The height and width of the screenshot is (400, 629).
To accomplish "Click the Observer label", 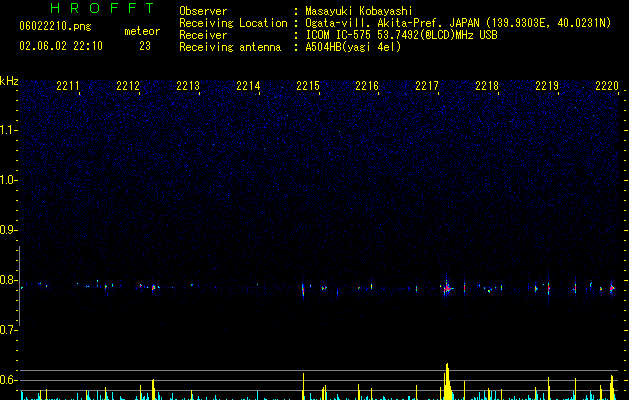I will (203, 11).
